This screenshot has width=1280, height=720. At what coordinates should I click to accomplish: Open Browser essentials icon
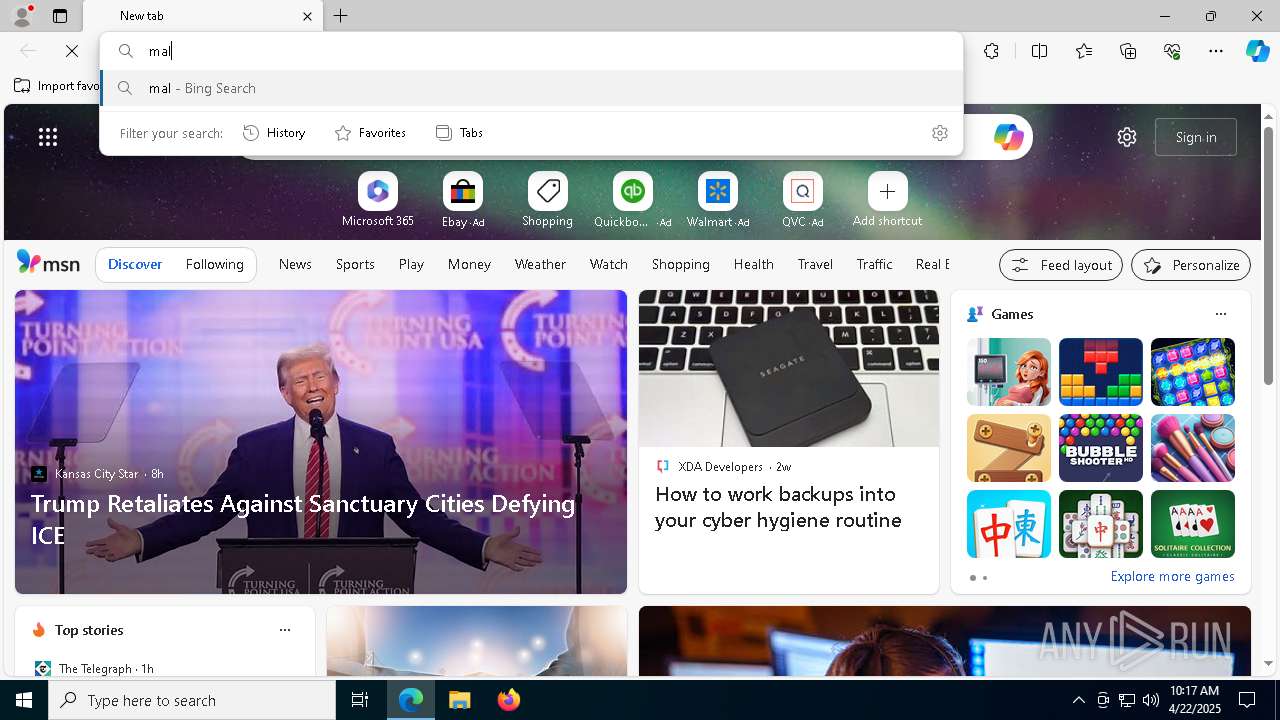(x=1172, y=51)
